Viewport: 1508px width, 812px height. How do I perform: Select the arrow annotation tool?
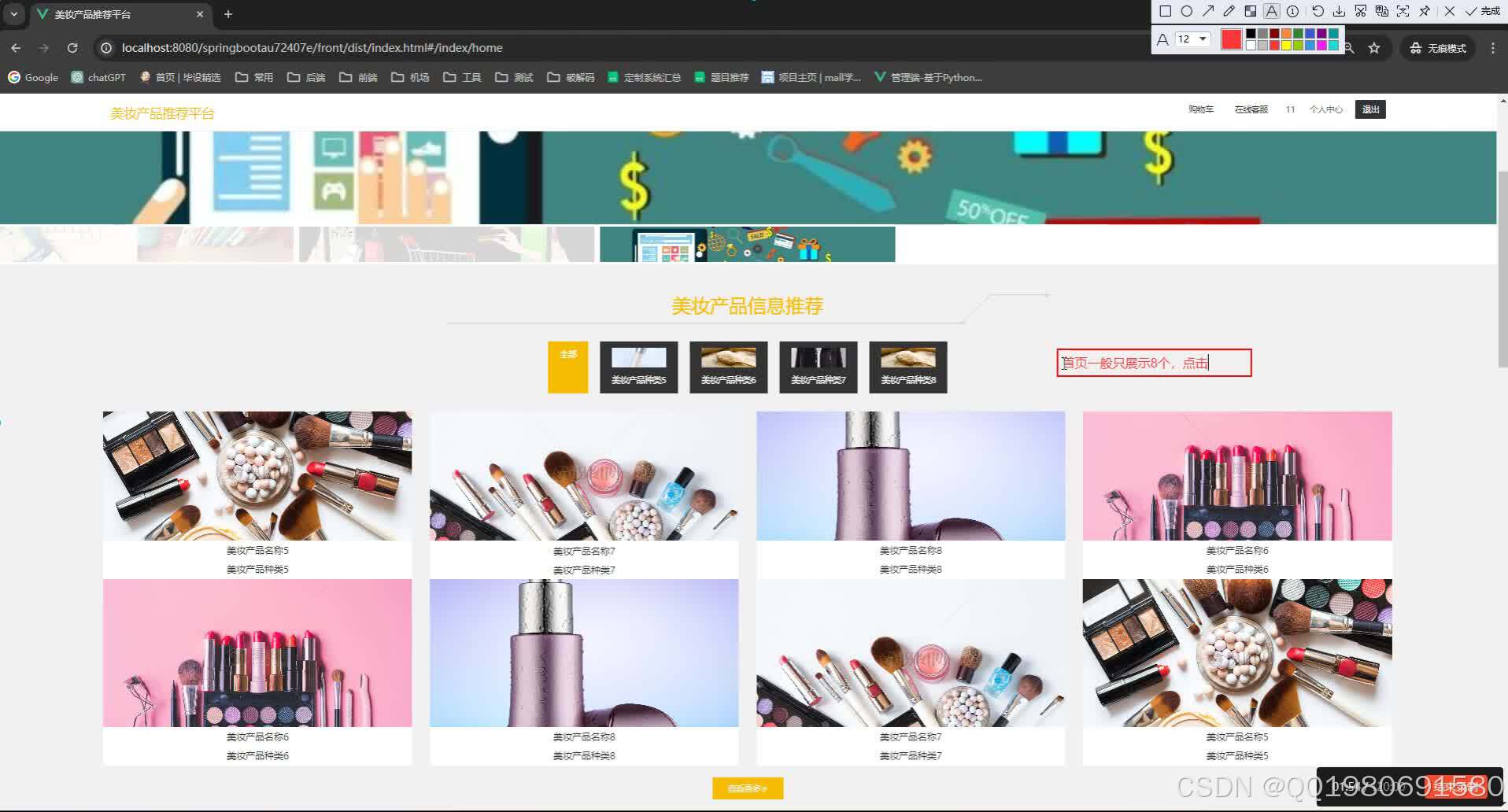[1208, 11]
